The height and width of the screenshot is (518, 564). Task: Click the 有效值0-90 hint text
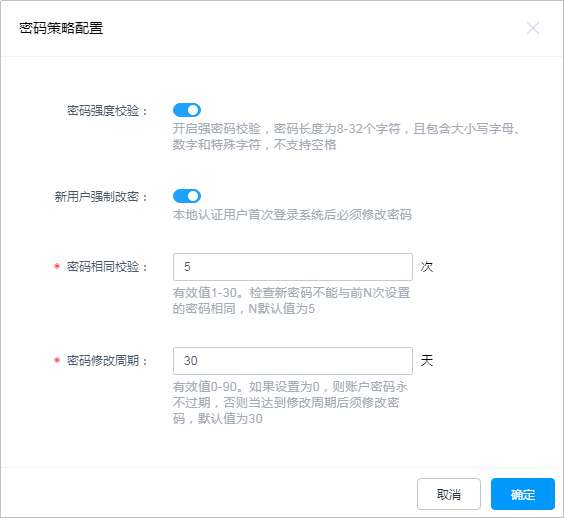point(290,403)
